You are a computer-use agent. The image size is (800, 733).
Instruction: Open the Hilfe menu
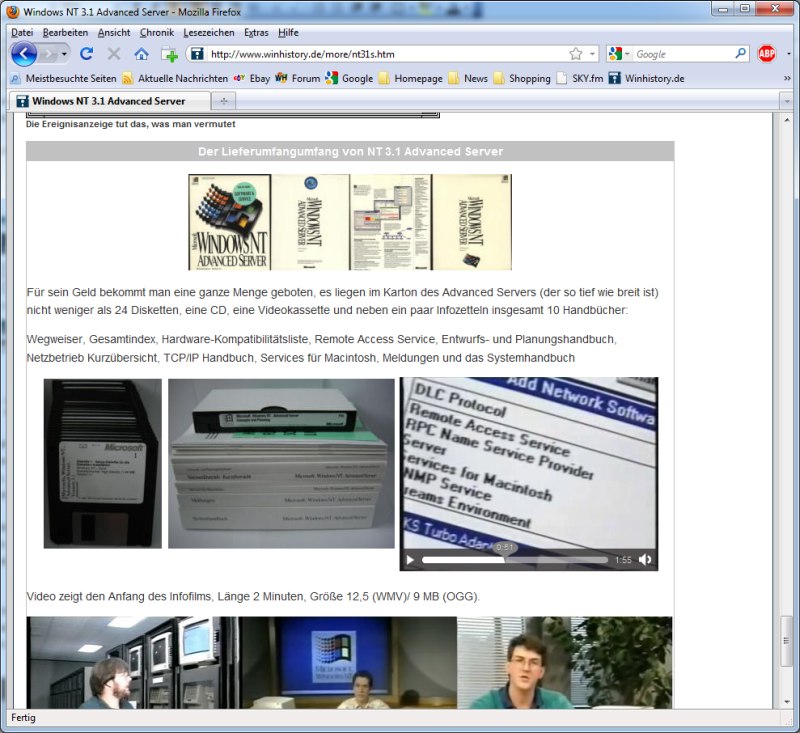point(288,33)
